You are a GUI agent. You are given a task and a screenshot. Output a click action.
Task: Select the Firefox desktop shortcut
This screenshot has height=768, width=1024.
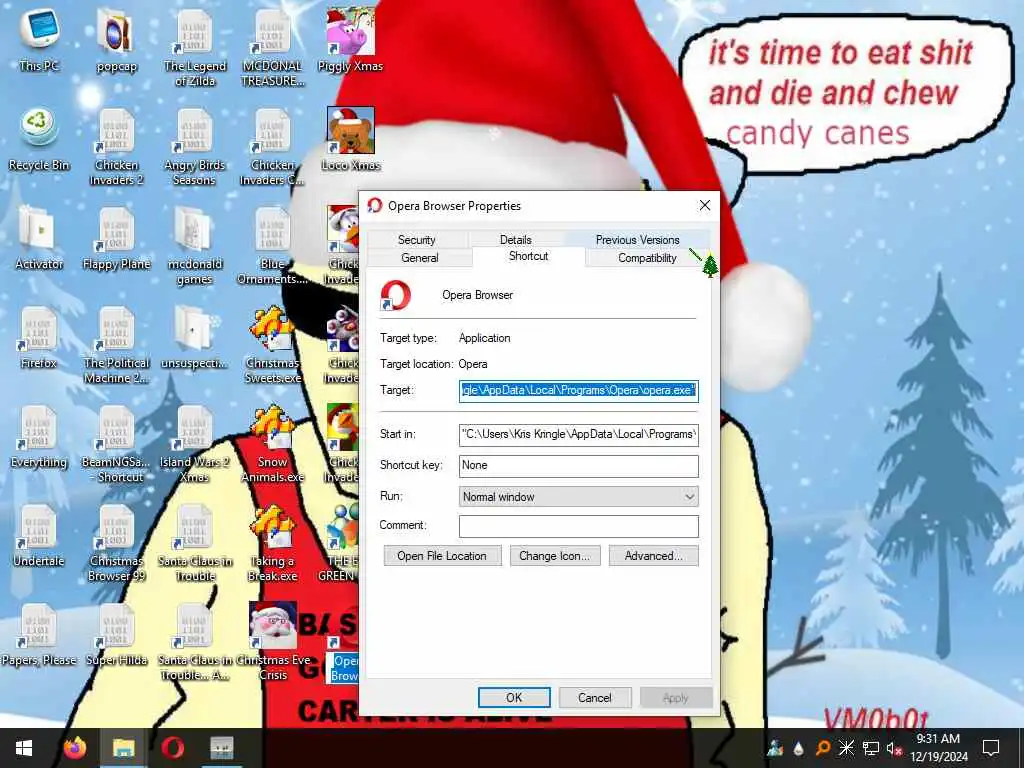tap(39, 337)
